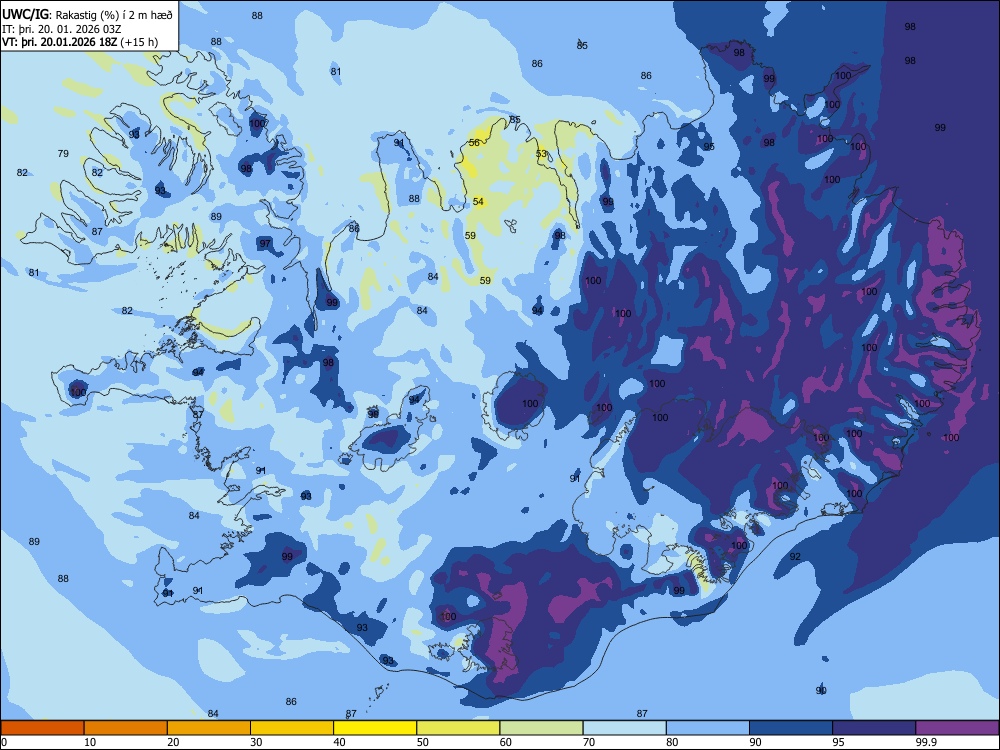Click the '54' humidity value on the map

(x=478, y=202)
